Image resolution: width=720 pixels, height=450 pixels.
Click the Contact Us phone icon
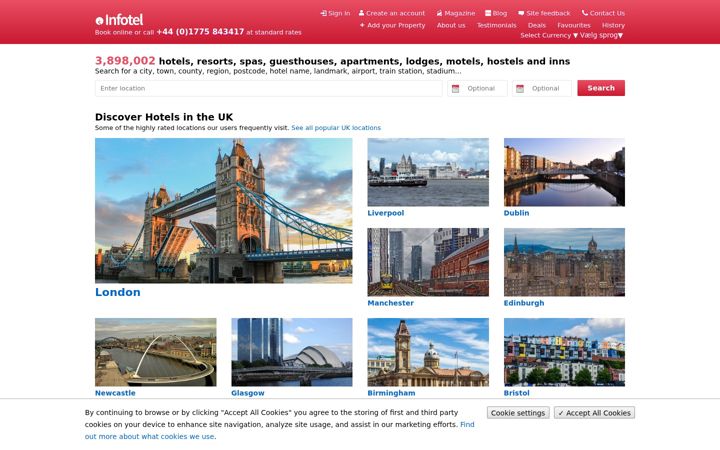click(585, 13)
